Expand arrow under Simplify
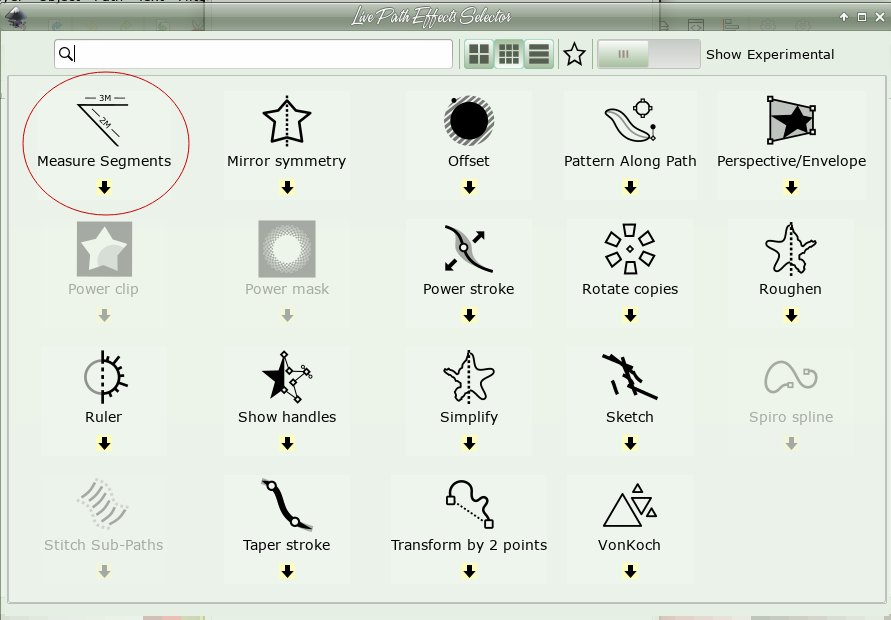 [x=469, y=443]
